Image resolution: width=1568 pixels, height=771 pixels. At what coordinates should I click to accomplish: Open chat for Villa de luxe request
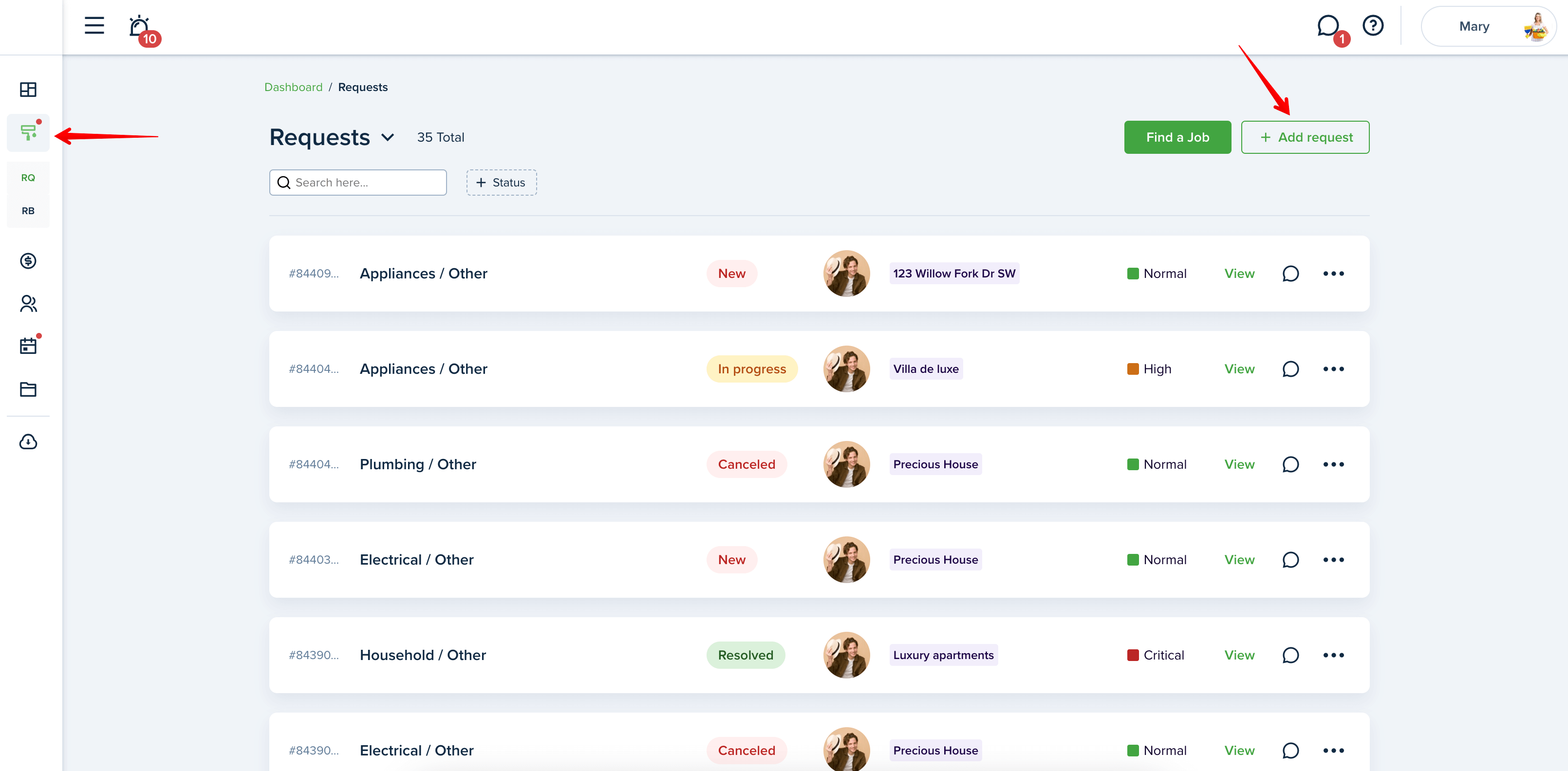point(1290,369)
